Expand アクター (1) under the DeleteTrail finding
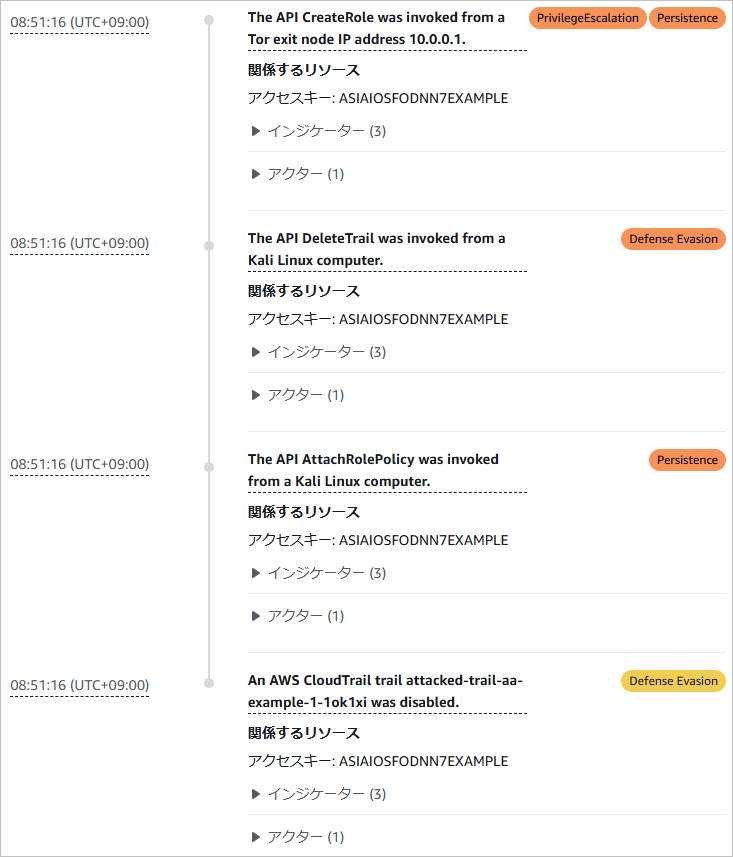The height and width of the screenshot is (857, 733). [x=296, y=395]
